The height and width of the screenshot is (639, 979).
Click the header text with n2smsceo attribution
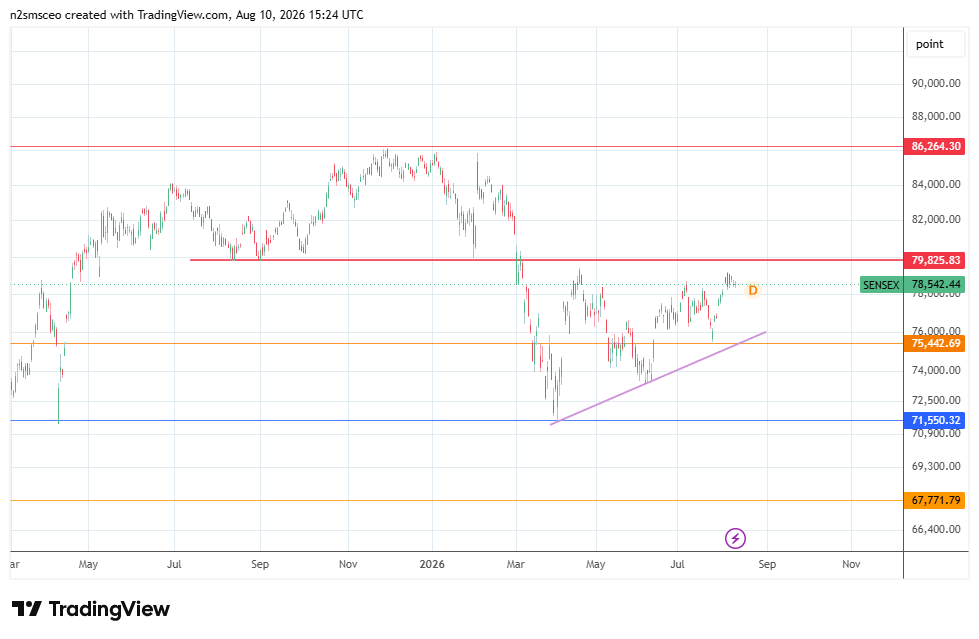(x=187, y=14)
